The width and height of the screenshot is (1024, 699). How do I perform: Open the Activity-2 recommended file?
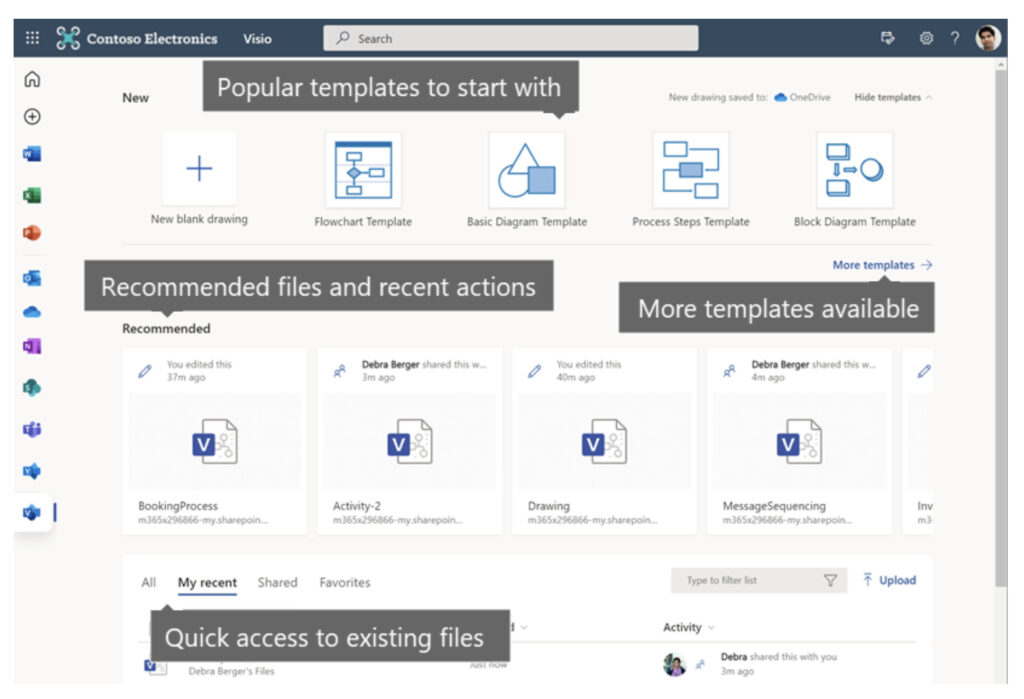[x=409, y=441]
